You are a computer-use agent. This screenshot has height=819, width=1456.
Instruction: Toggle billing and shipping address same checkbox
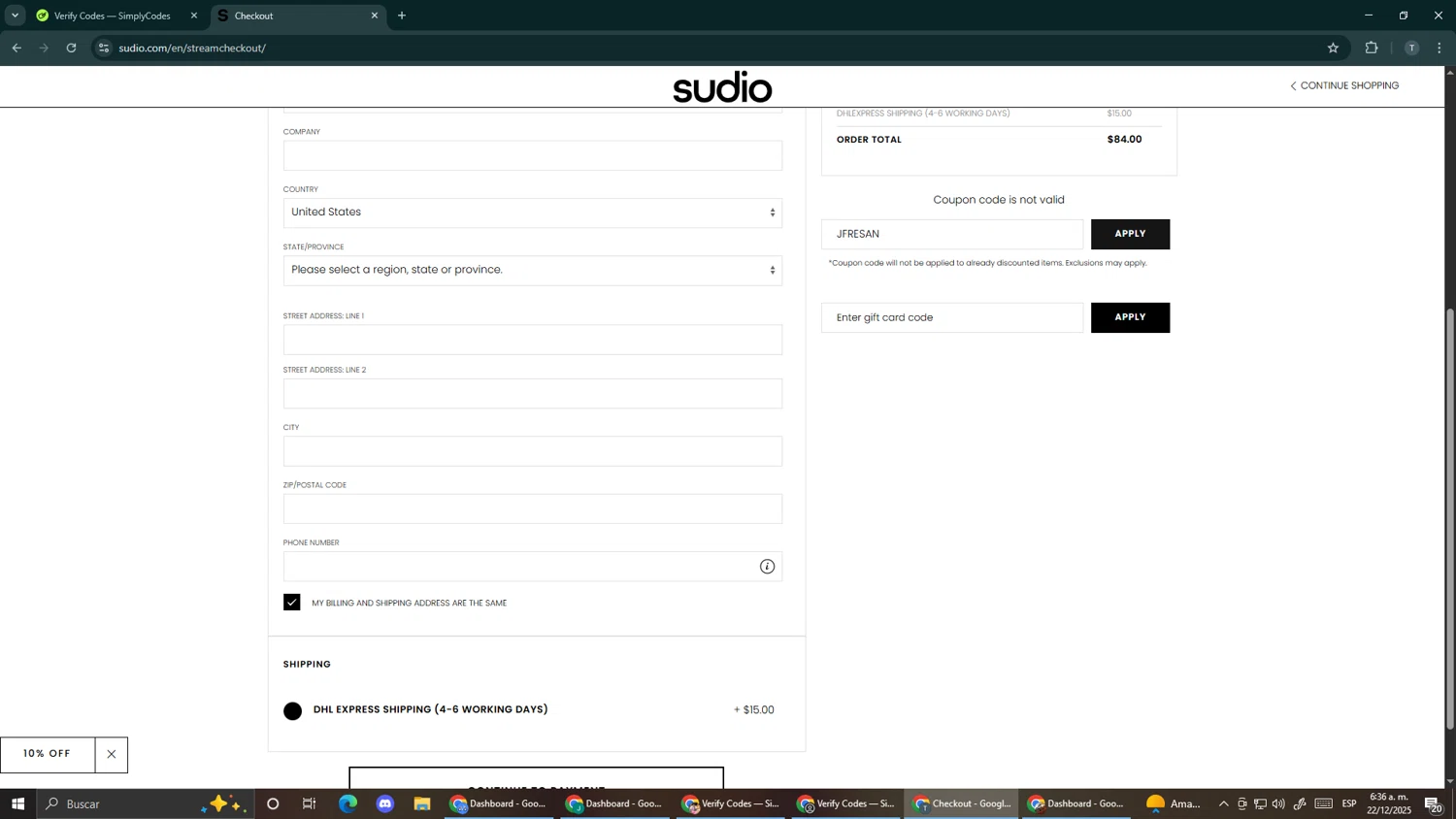pos(292,603)
